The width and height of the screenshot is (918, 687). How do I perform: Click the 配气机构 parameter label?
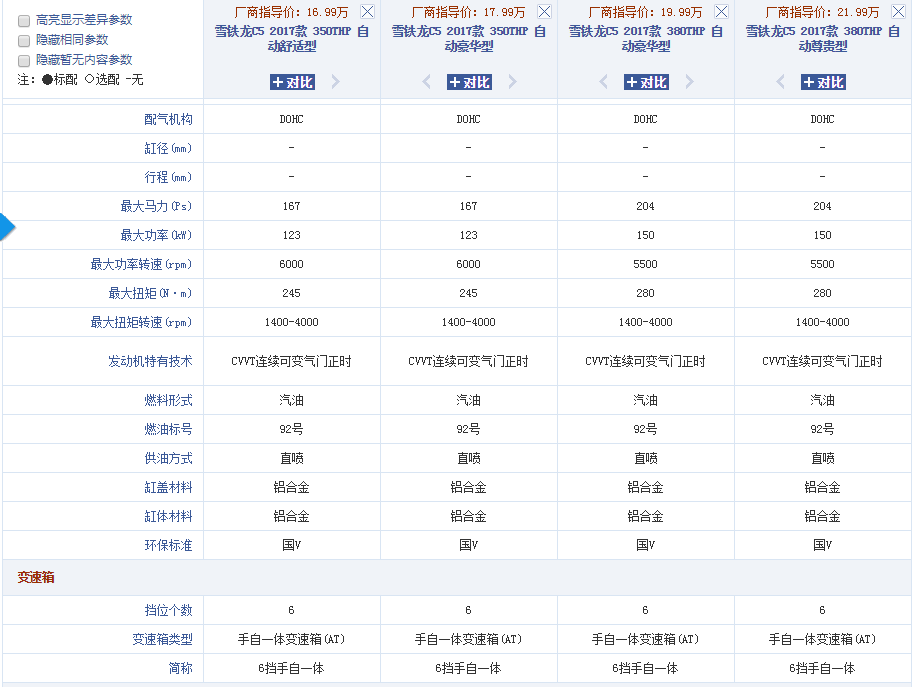(168, 119)
